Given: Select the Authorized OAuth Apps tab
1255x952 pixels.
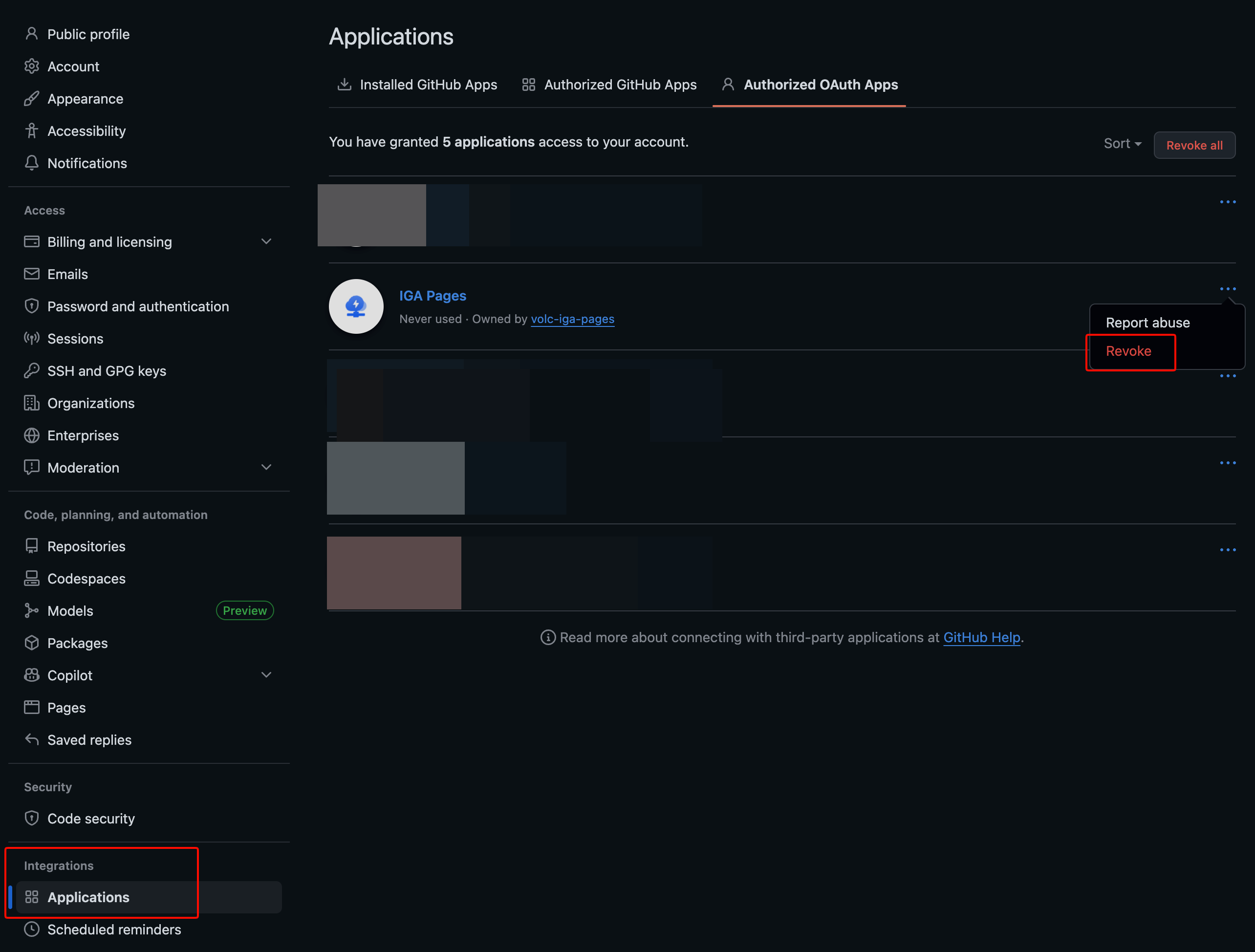Looking at the screenshot, I should click(810, 85).
